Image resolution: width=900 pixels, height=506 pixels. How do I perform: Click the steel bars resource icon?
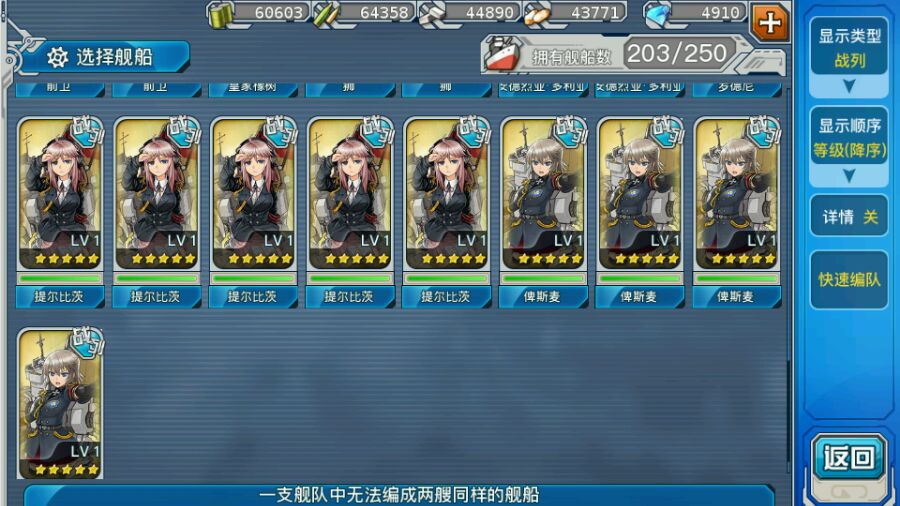pos(432,14)
